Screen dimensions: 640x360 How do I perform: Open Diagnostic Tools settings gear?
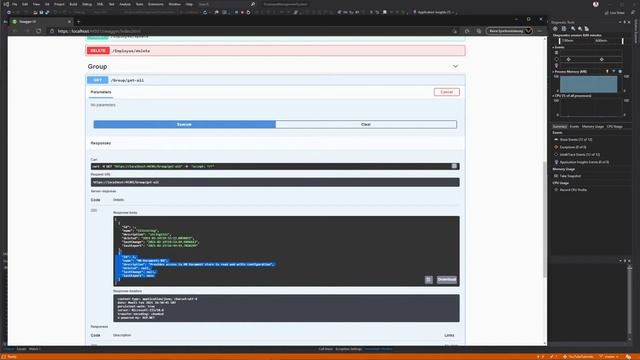point(555,29)
